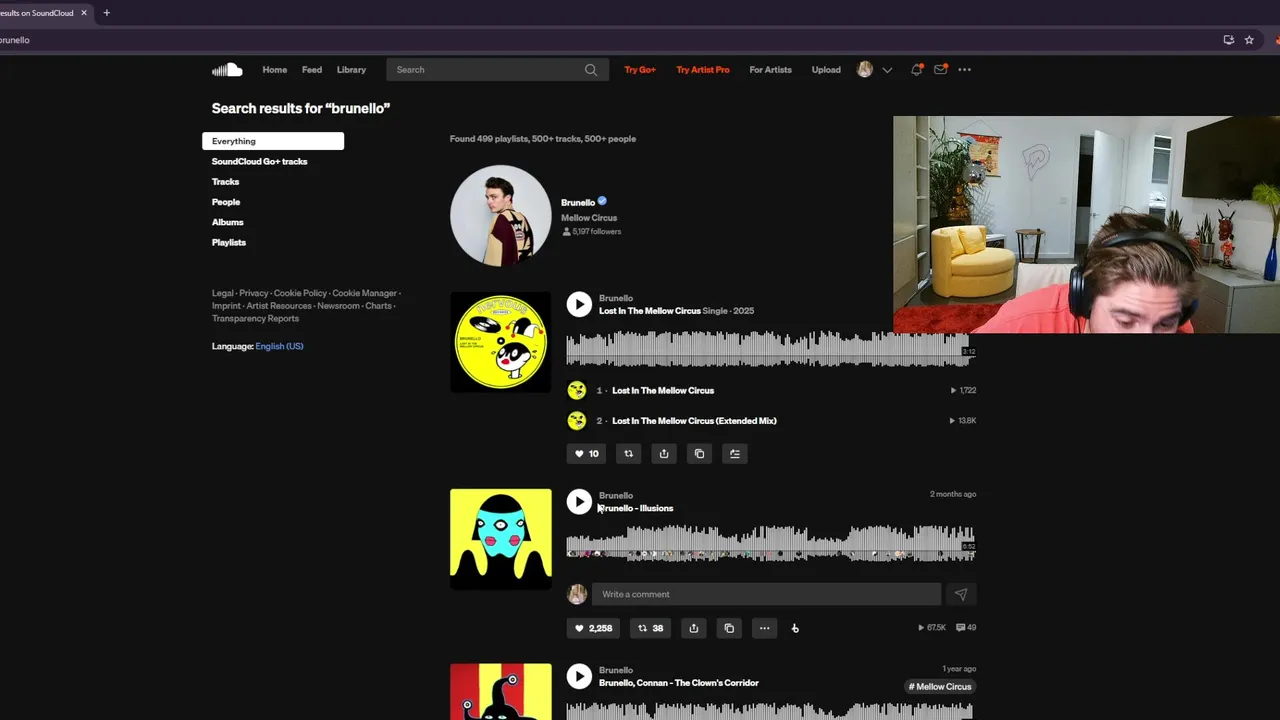Seek in the Illusions waveform
This screenshot has width=1280, height=720.
coord(770,543)
